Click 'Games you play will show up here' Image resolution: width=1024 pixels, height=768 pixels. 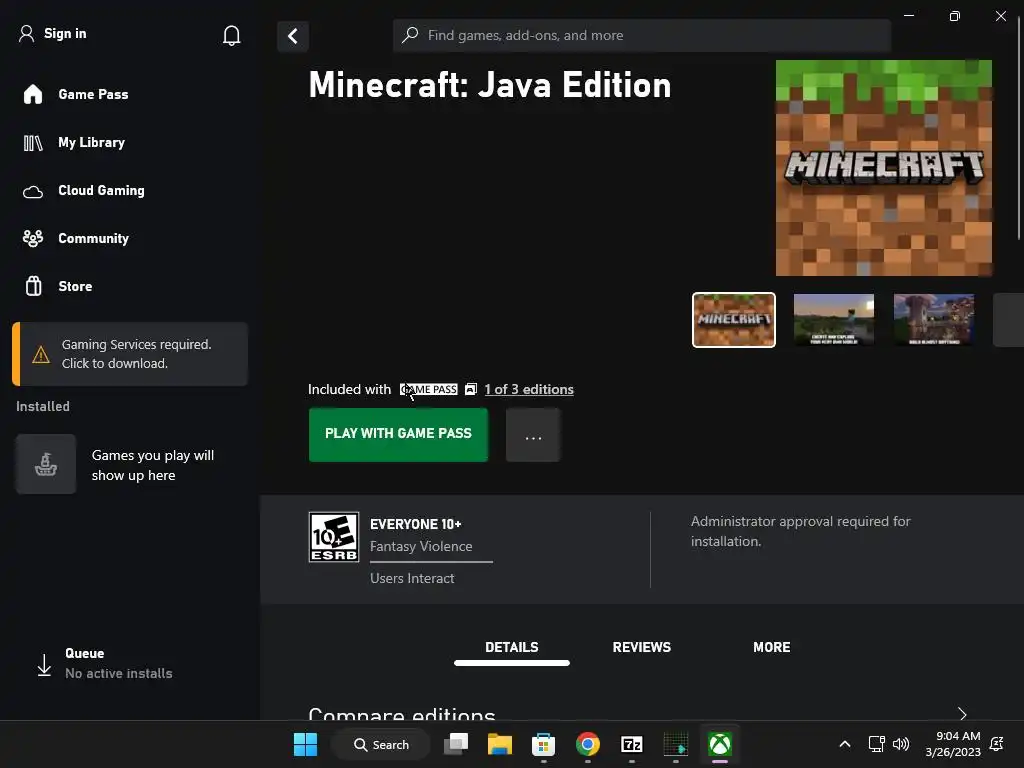point(153,465)
